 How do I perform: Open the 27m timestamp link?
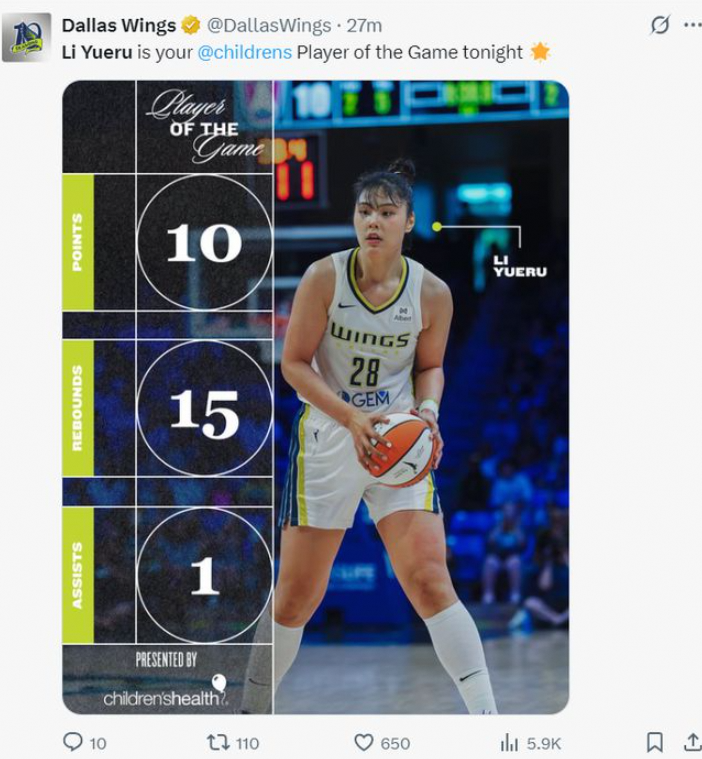[x=364, y=25]
